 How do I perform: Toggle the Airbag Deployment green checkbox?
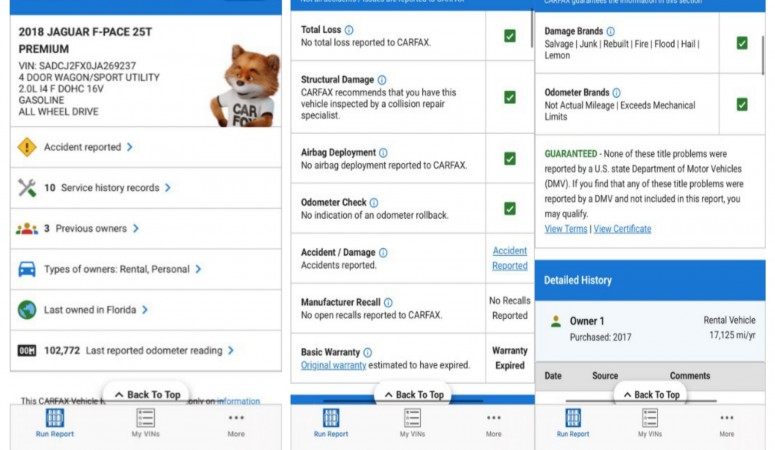click(x=510, y=159)
